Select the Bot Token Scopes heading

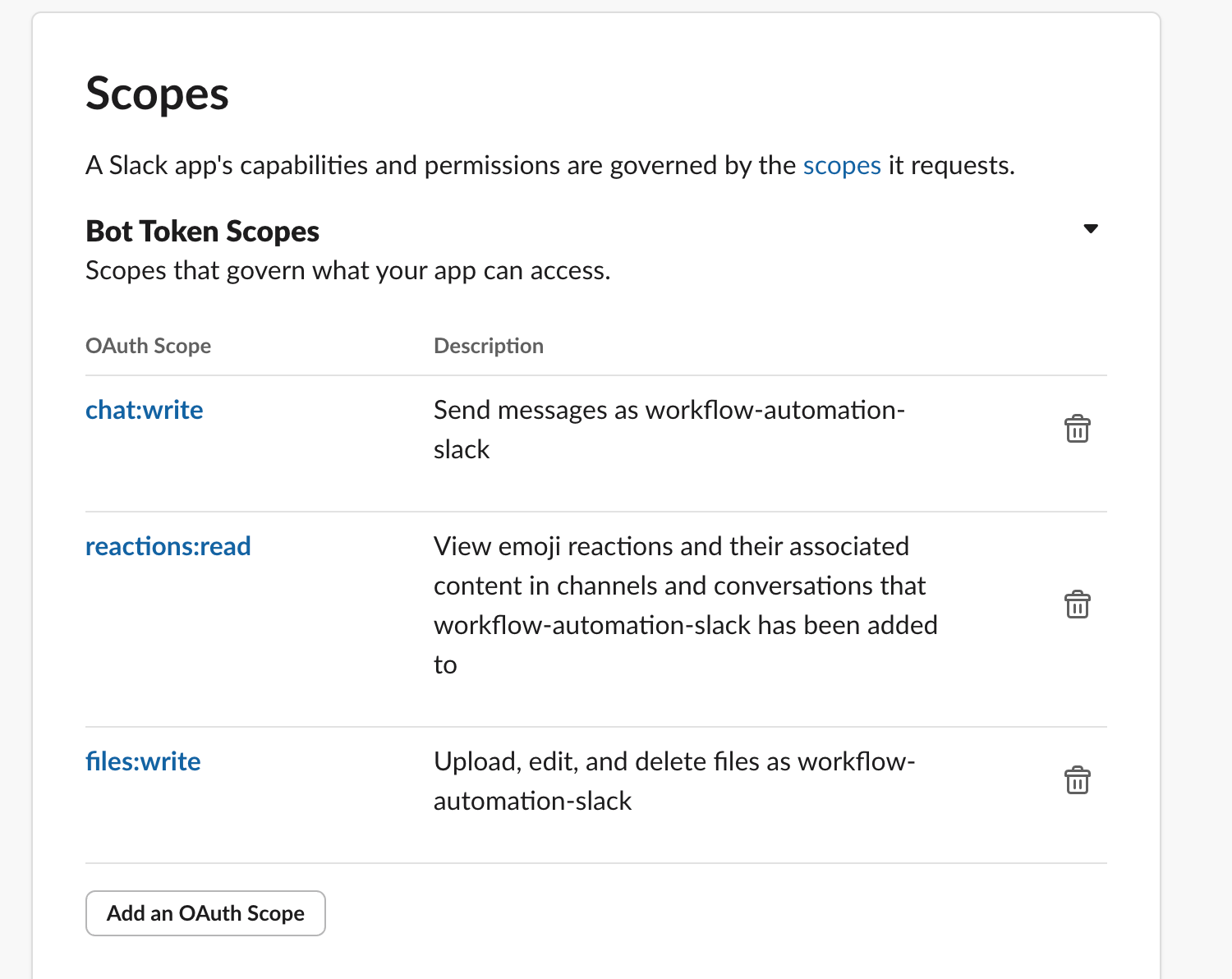pos(202,231)
